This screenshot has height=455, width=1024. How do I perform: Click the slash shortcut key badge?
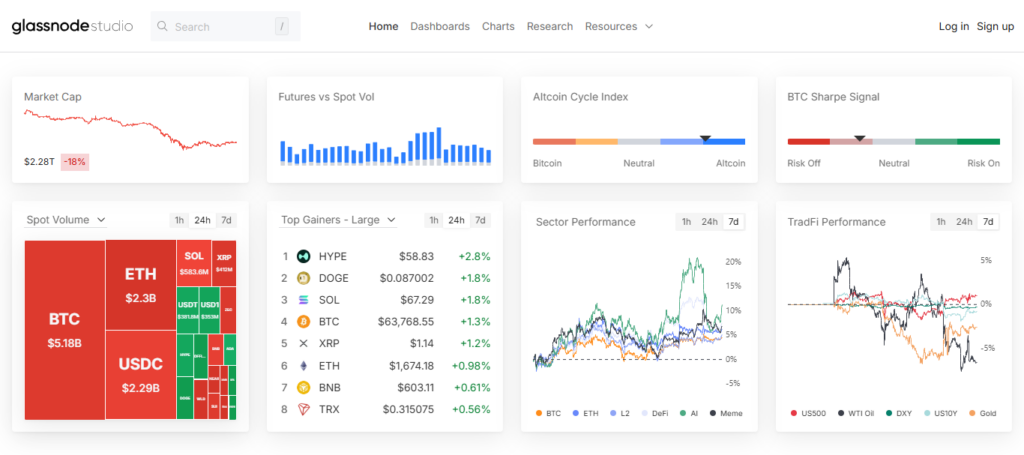tap(281, 27)
